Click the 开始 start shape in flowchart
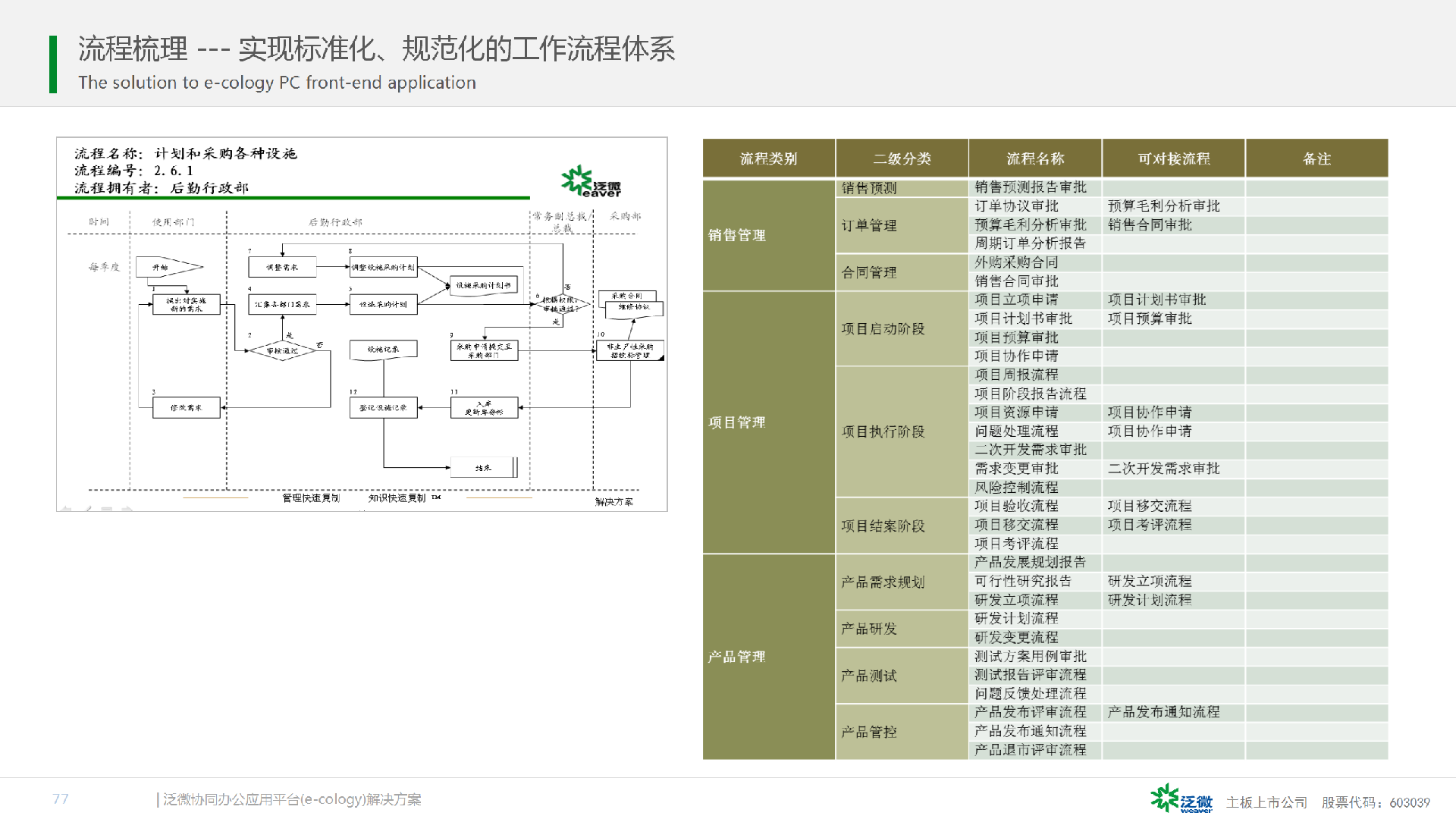The height and width of the screenshot is (819, 1456). click(169, 267)
